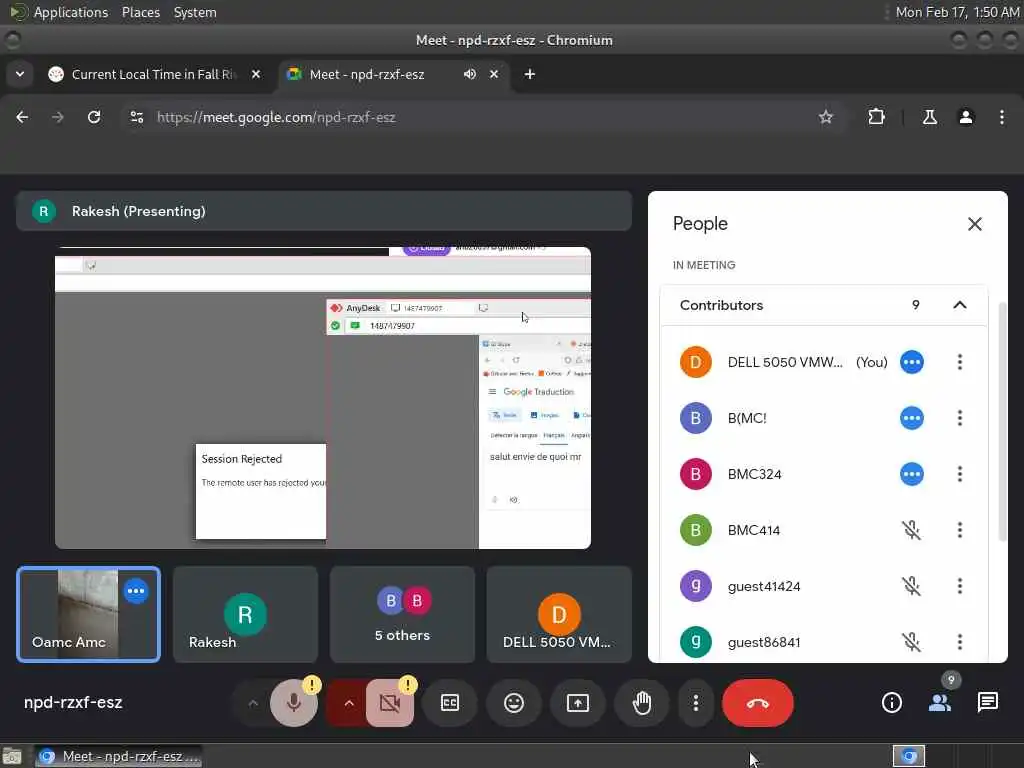Viewport: 1024px width, 768px height.
Task: Open more options three-dot menu in call bar
Action: (x=696, y=703)
